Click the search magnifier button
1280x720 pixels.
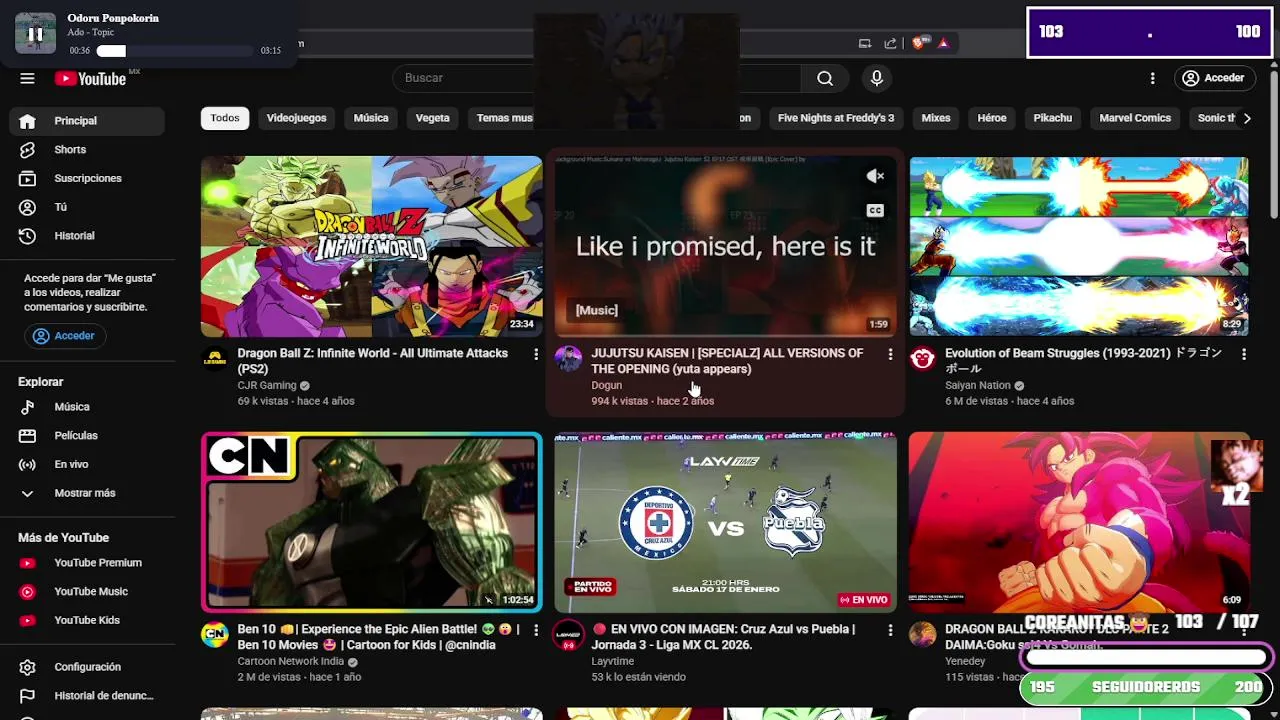click(x=824, y=78)
